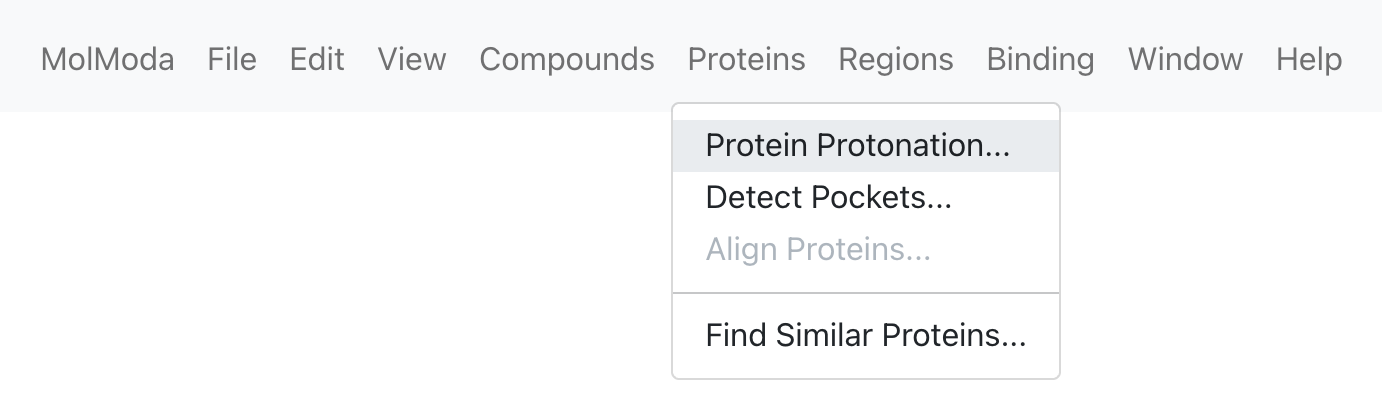Switch to the Regions dropdown menu
The height and width of the screenshot is (404, 1382).
(x=896, y=59)
